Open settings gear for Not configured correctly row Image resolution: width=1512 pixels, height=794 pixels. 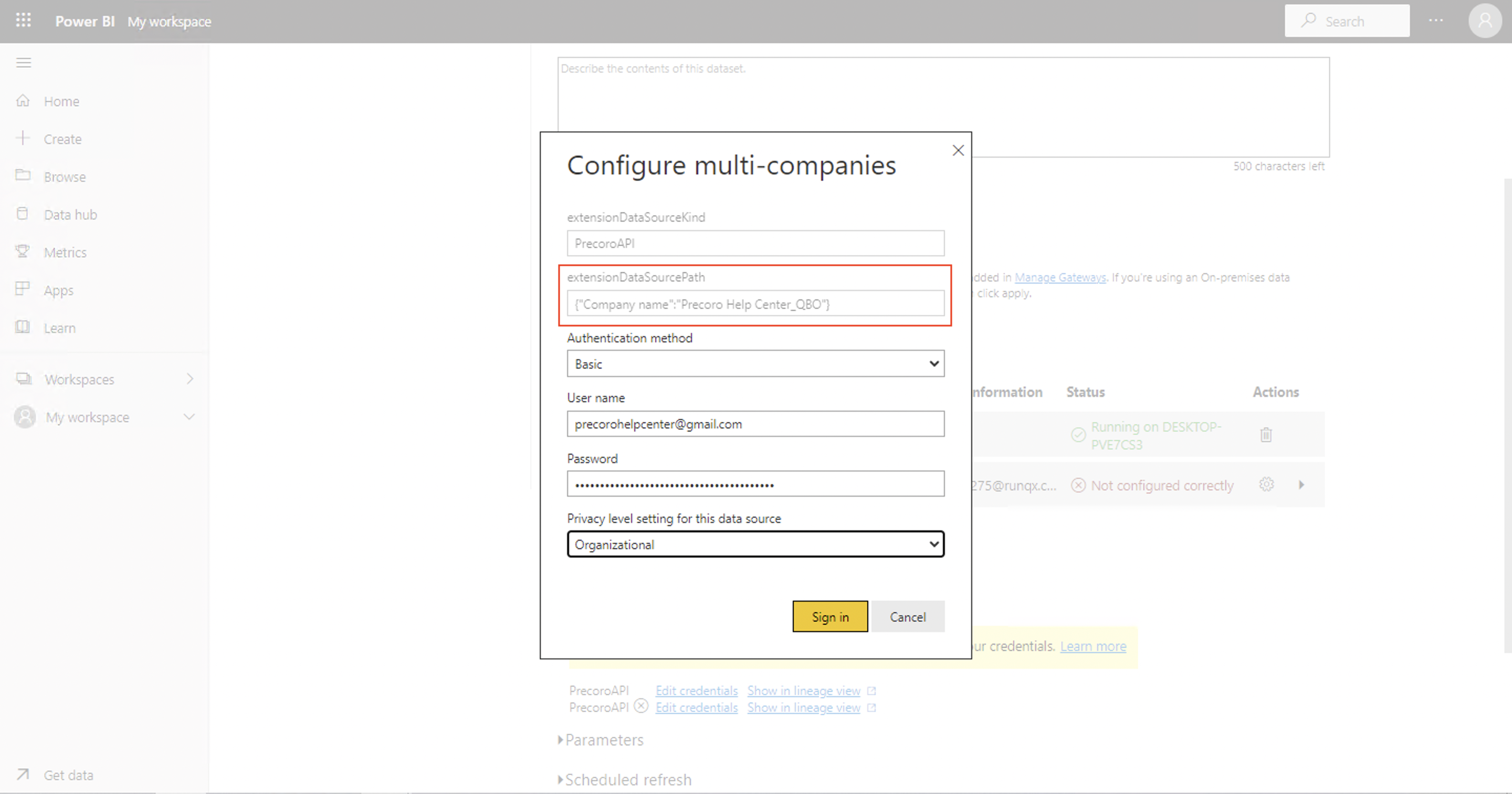tap(1267, 485)
